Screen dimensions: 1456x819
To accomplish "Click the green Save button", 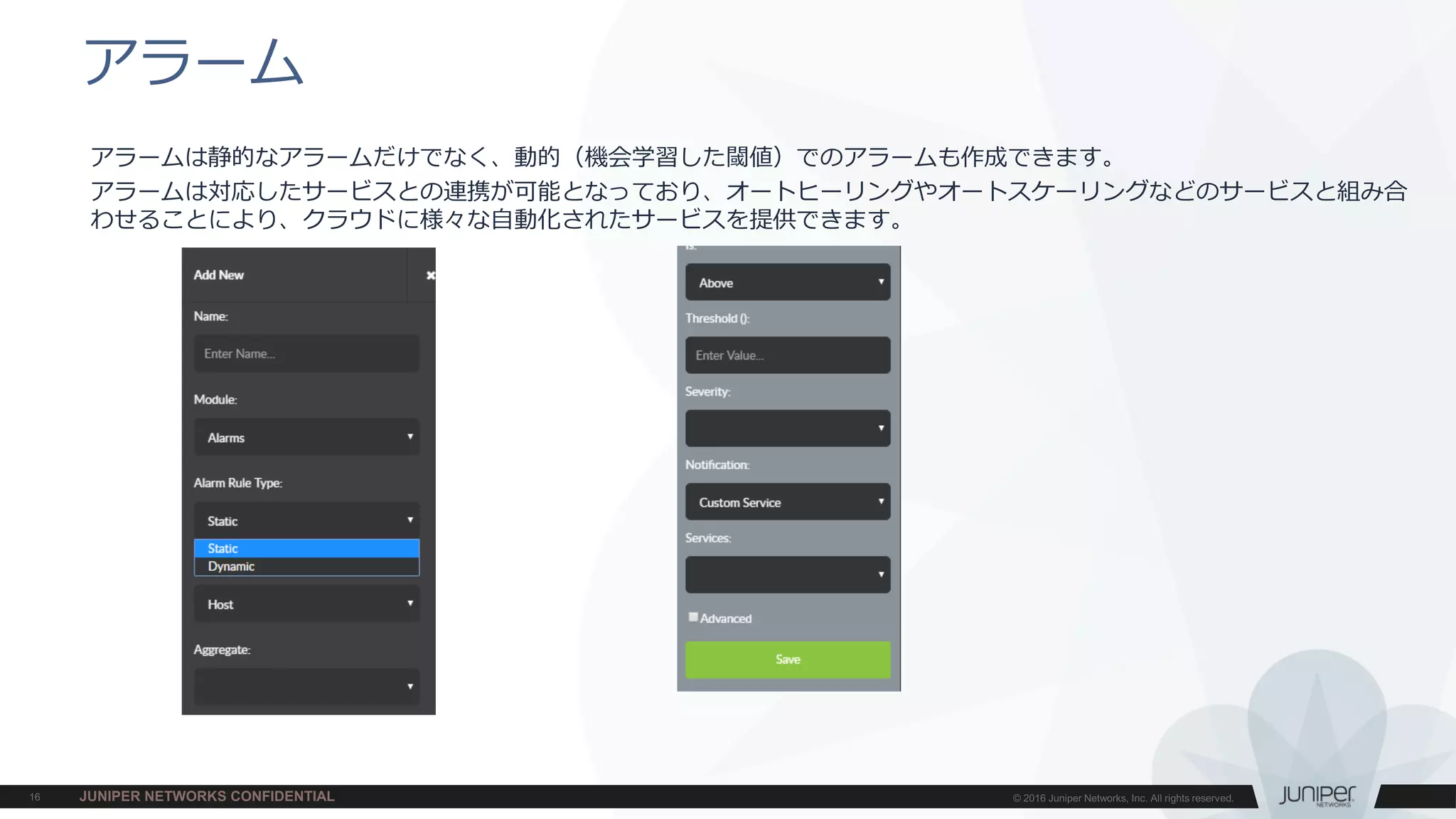I will 788,660.
